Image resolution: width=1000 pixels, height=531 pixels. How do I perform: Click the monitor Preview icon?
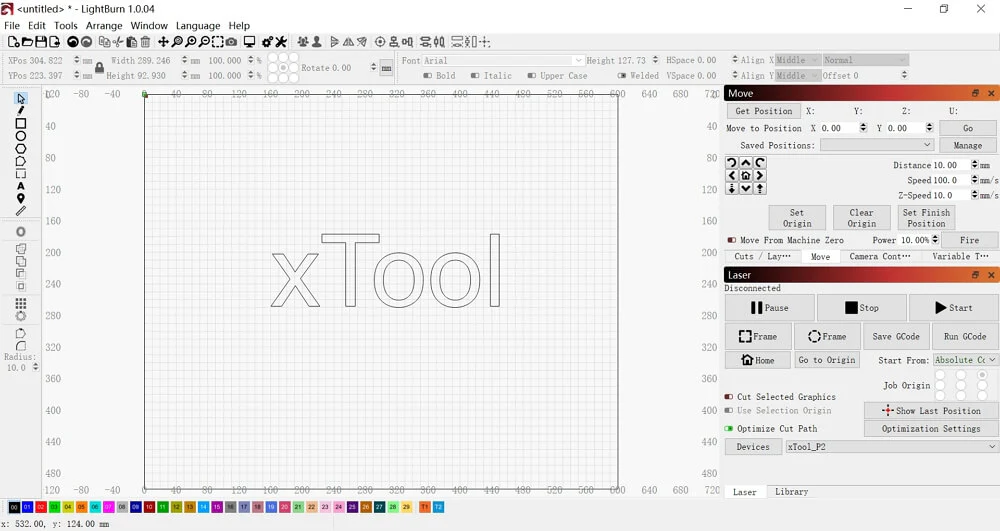pos(249,42)
